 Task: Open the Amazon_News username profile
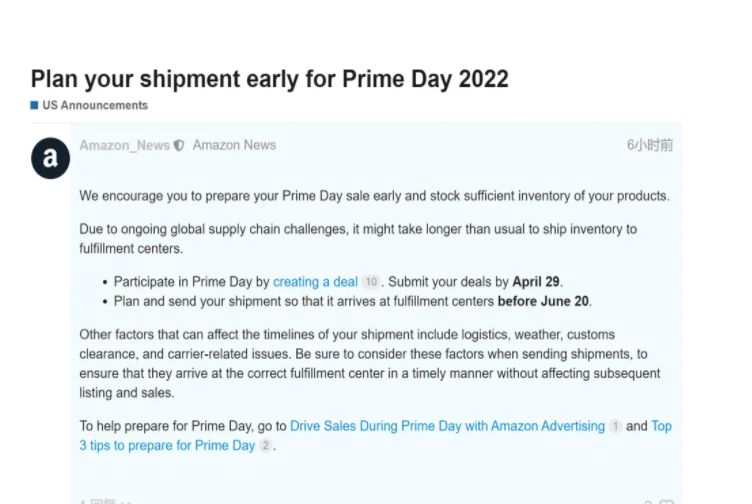click(125, 145)
